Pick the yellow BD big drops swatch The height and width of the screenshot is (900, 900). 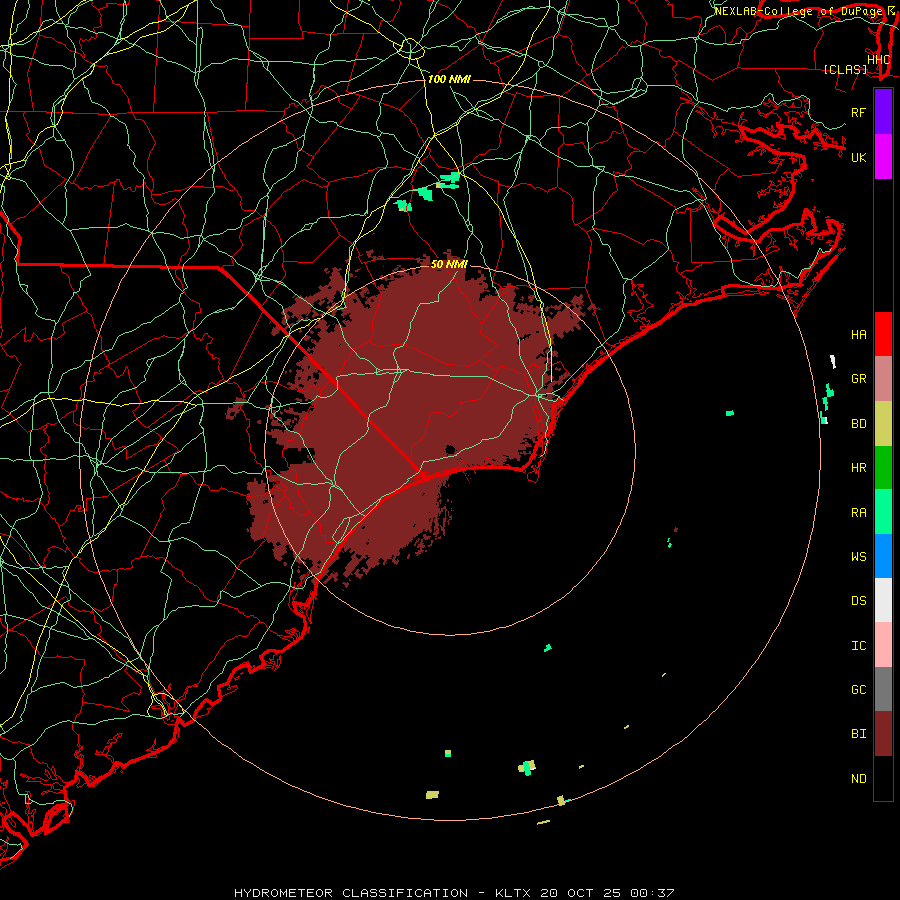point(883,424)
